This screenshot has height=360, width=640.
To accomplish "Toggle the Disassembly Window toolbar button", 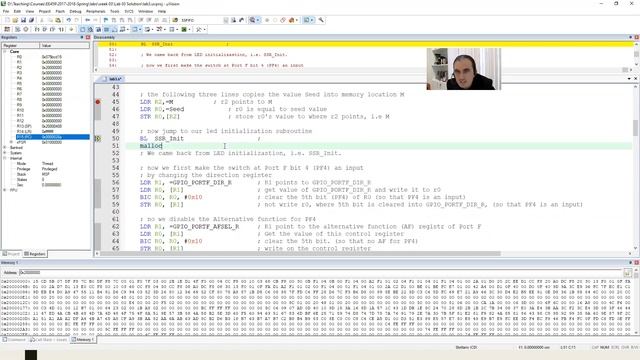I will 90,29.
